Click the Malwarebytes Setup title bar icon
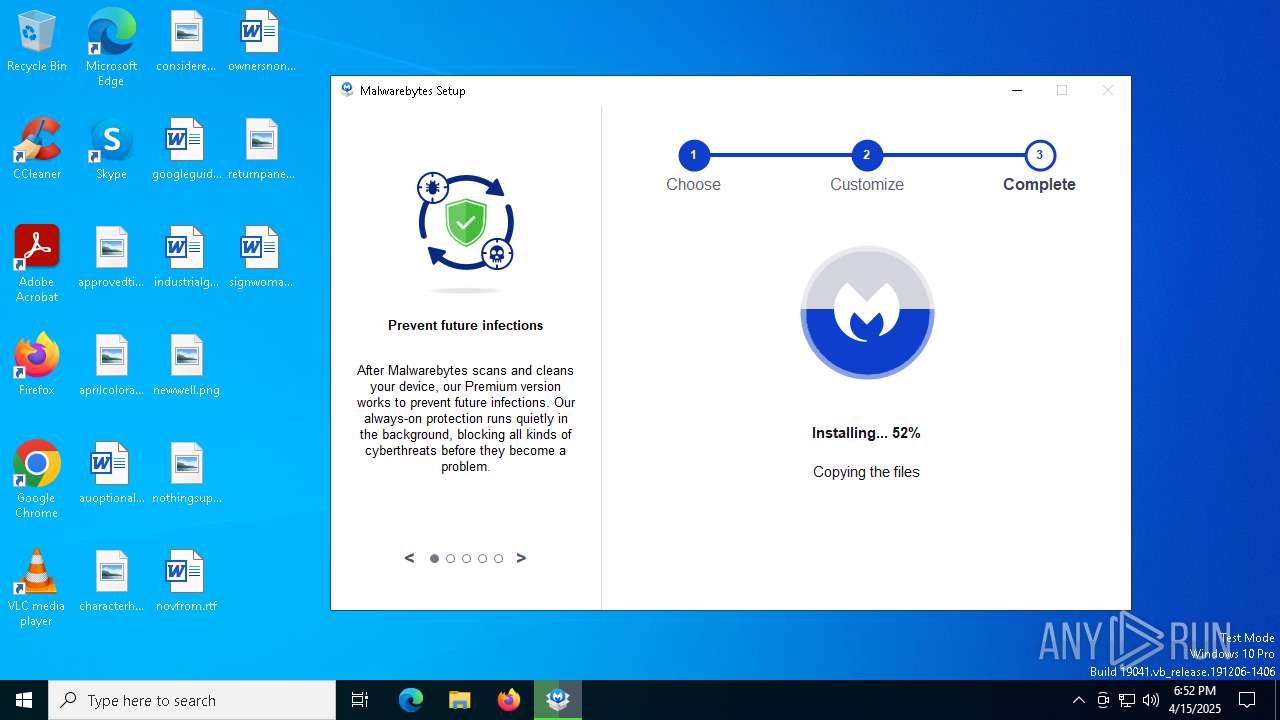This screenshot has width=1280, height=720. click(x=347, y=90)
